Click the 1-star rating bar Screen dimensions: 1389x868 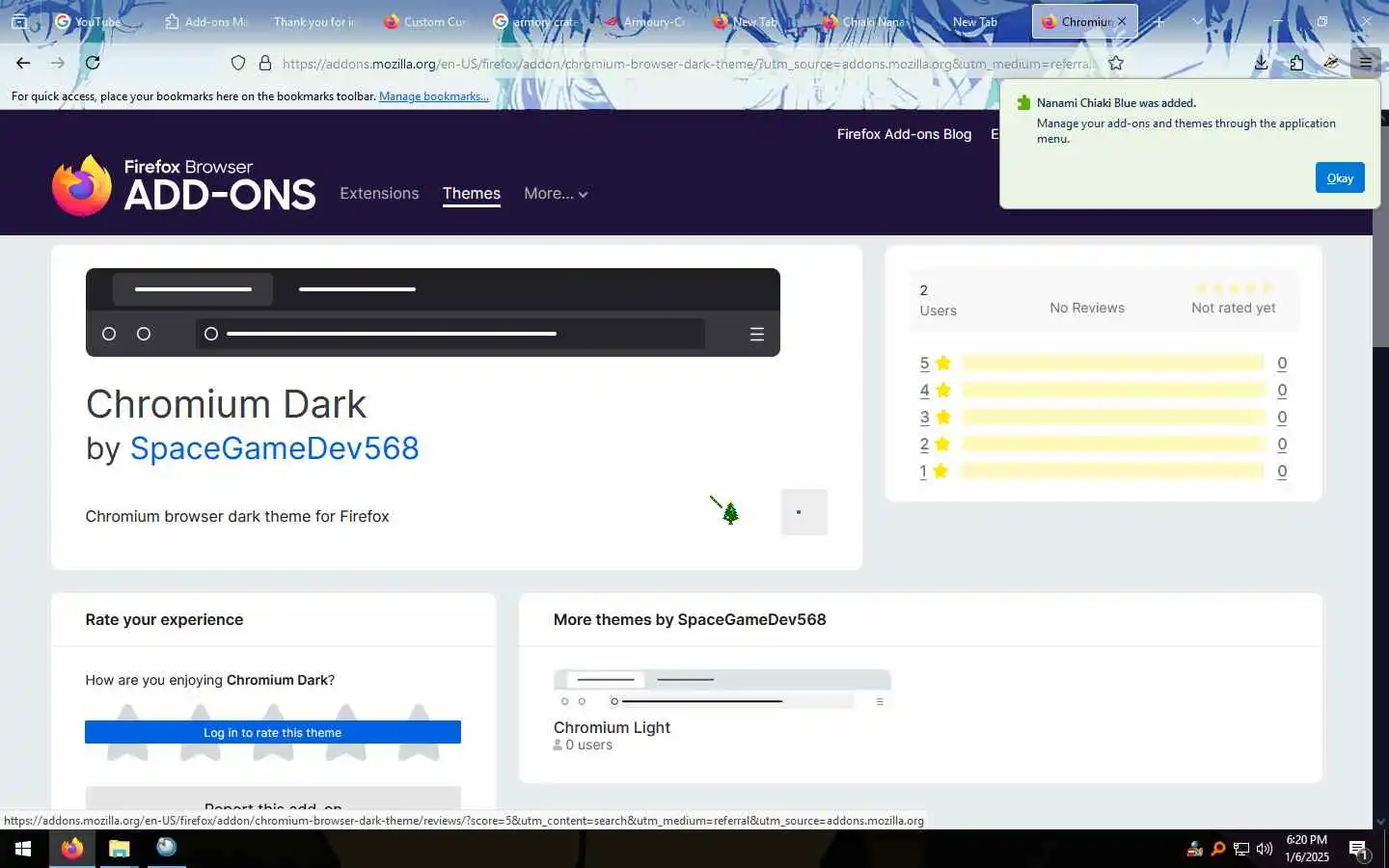[x=1113, y=471]
